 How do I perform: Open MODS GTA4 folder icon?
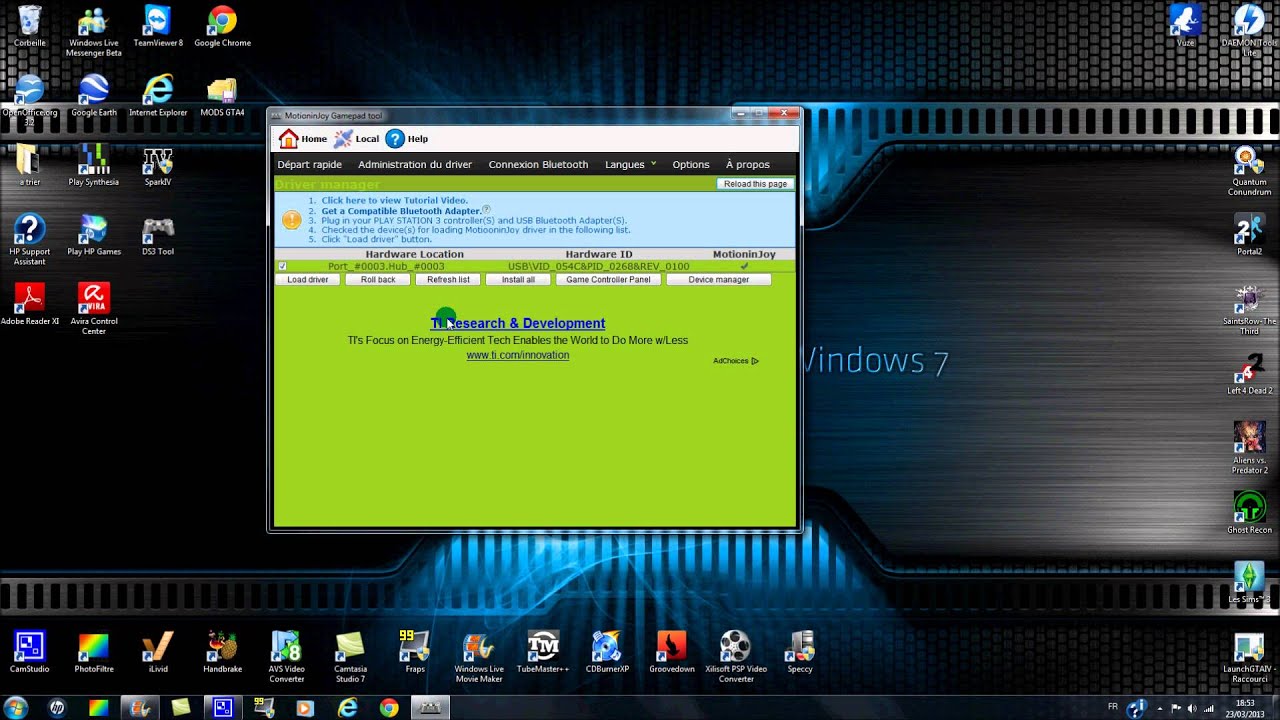pyautogui.click(x=222, y=95)
